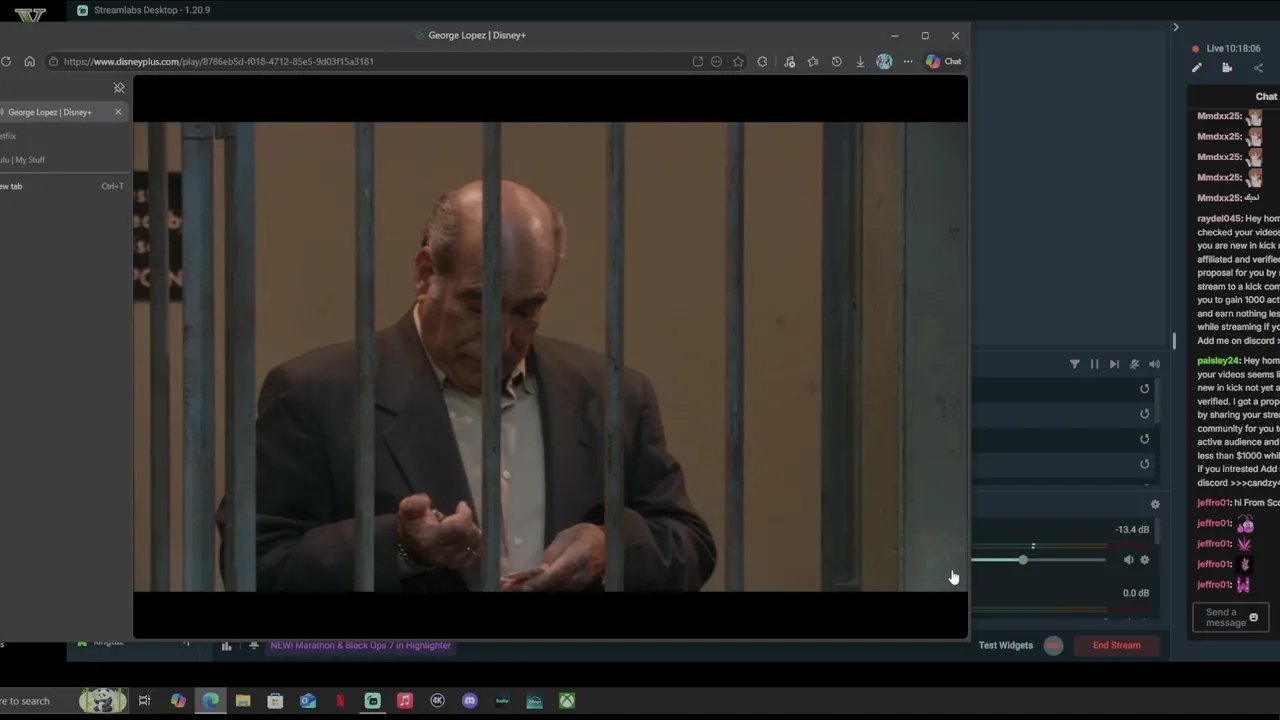Reload page with browser refresh icon
The height and width of the screenshot is (720, 1280).
[6, 61]
